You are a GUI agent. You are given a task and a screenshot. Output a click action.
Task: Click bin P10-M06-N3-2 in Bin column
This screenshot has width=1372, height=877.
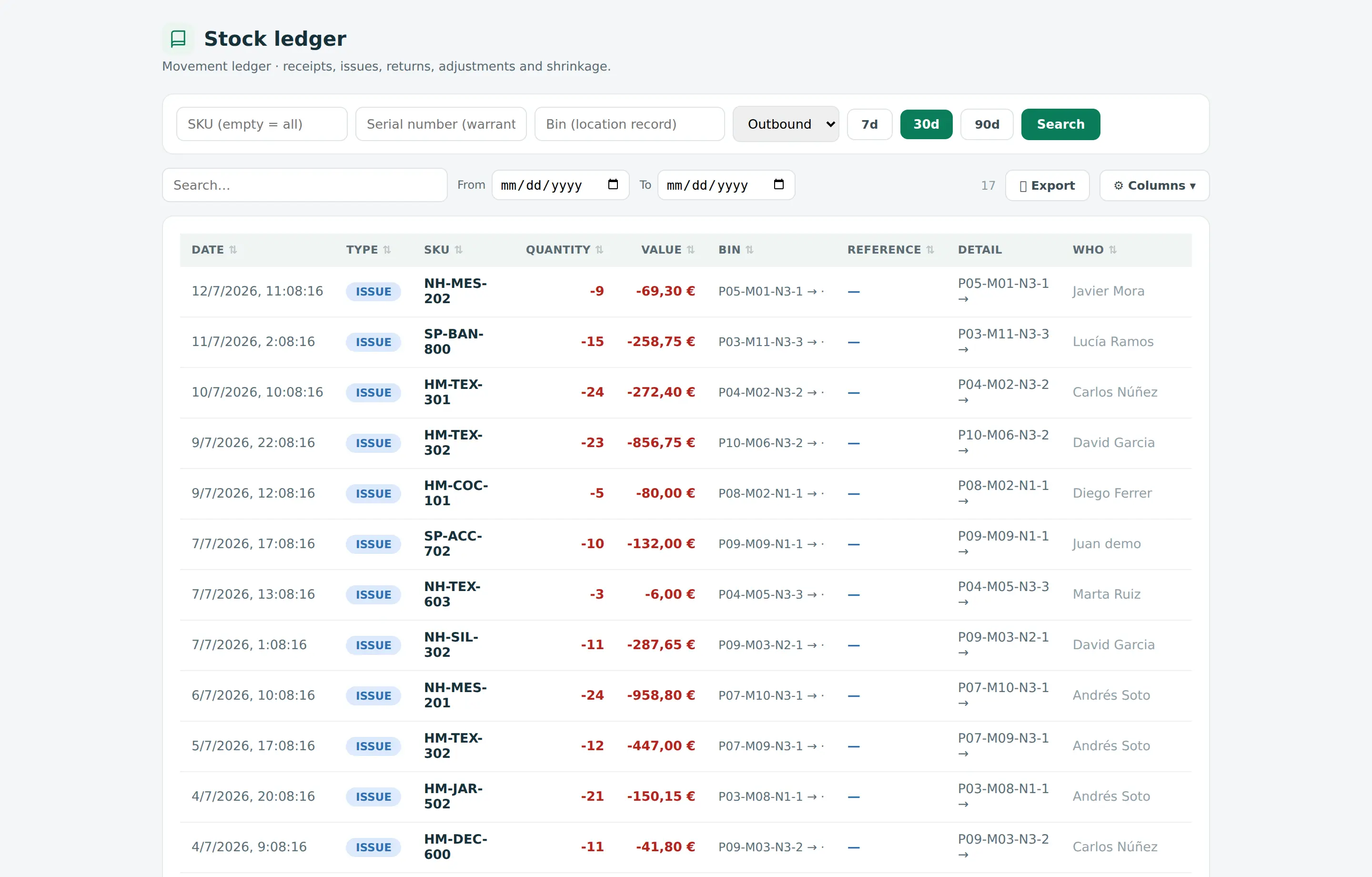pos(771,443)
